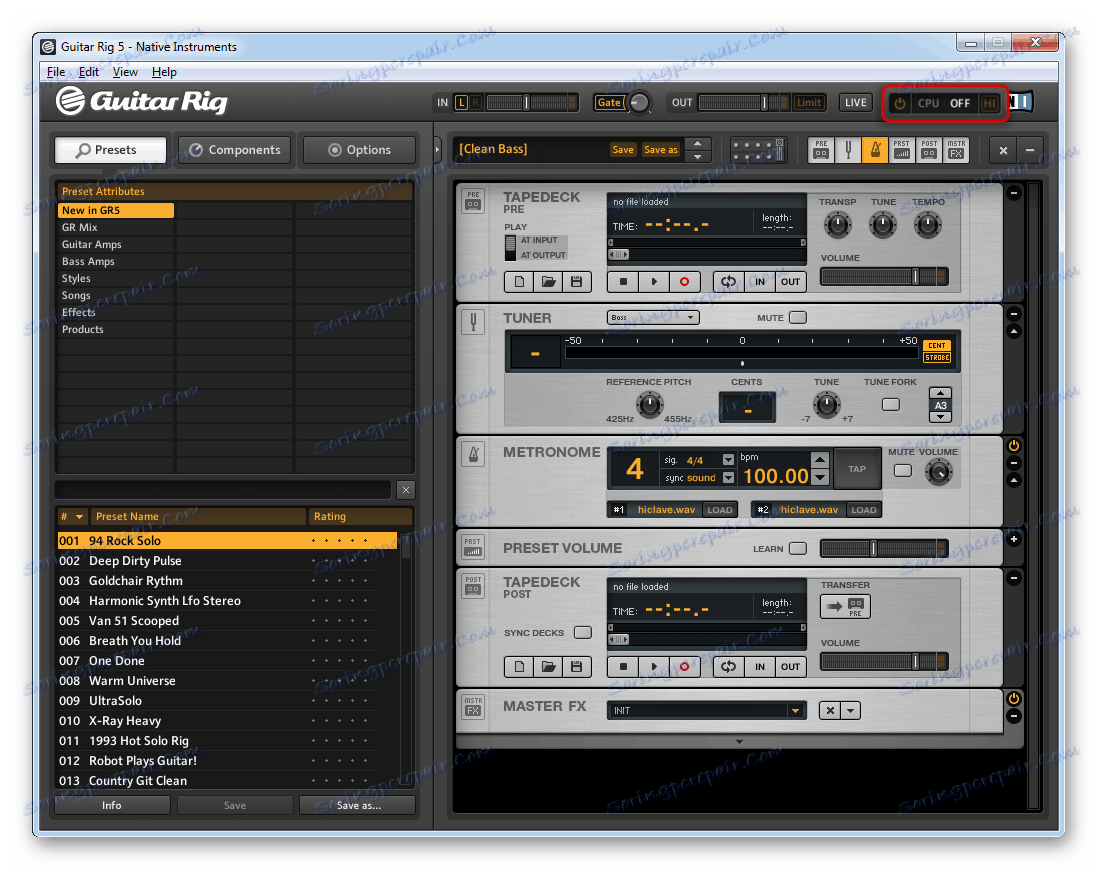Show the Tuner via toolbar tuning fork icon

[848, 150]
